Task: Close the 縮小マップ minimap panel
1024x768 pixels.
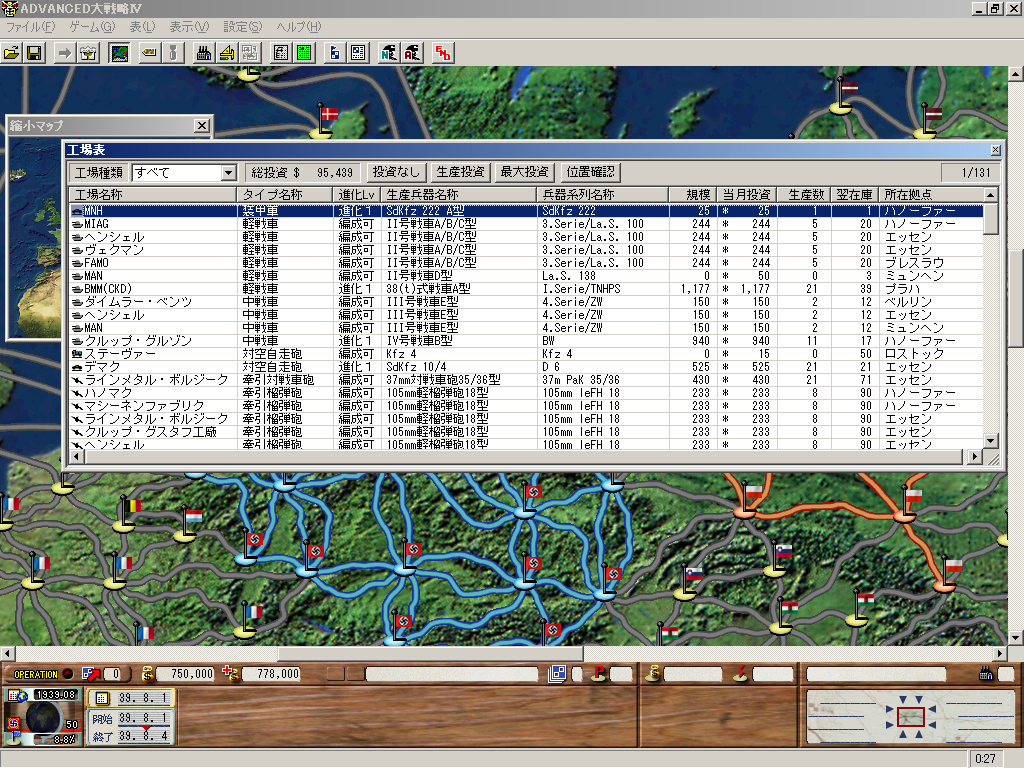Action: [x=202, y=125]
